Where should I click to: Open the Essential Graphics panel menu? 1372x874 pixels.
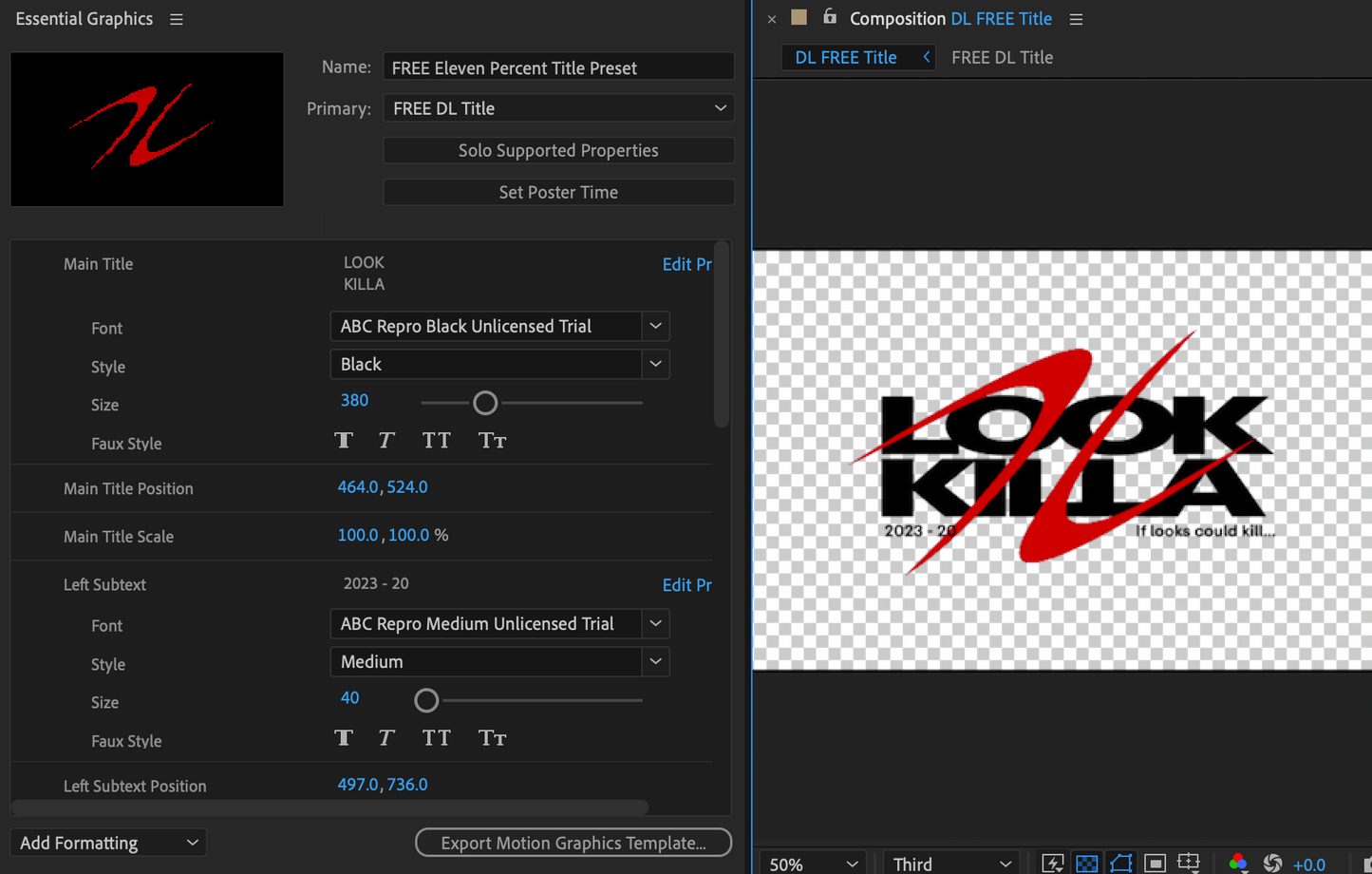tap(177, 19)
